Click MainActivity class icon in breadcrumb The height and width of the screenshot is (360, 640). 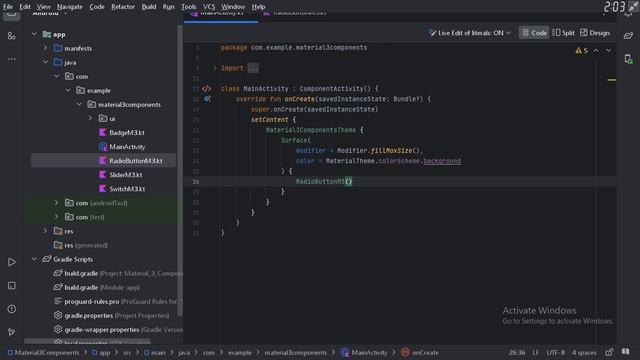pos(345,352)
